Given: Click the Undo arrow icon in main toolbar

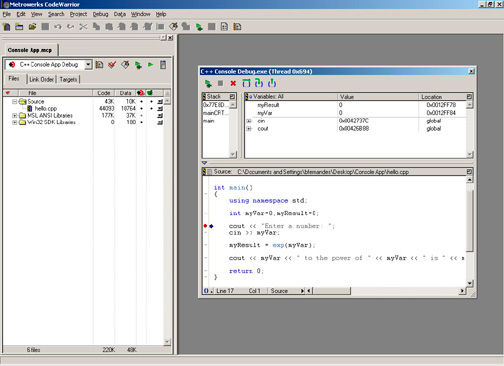Looking at the screenshot, I should click(58, 27).
